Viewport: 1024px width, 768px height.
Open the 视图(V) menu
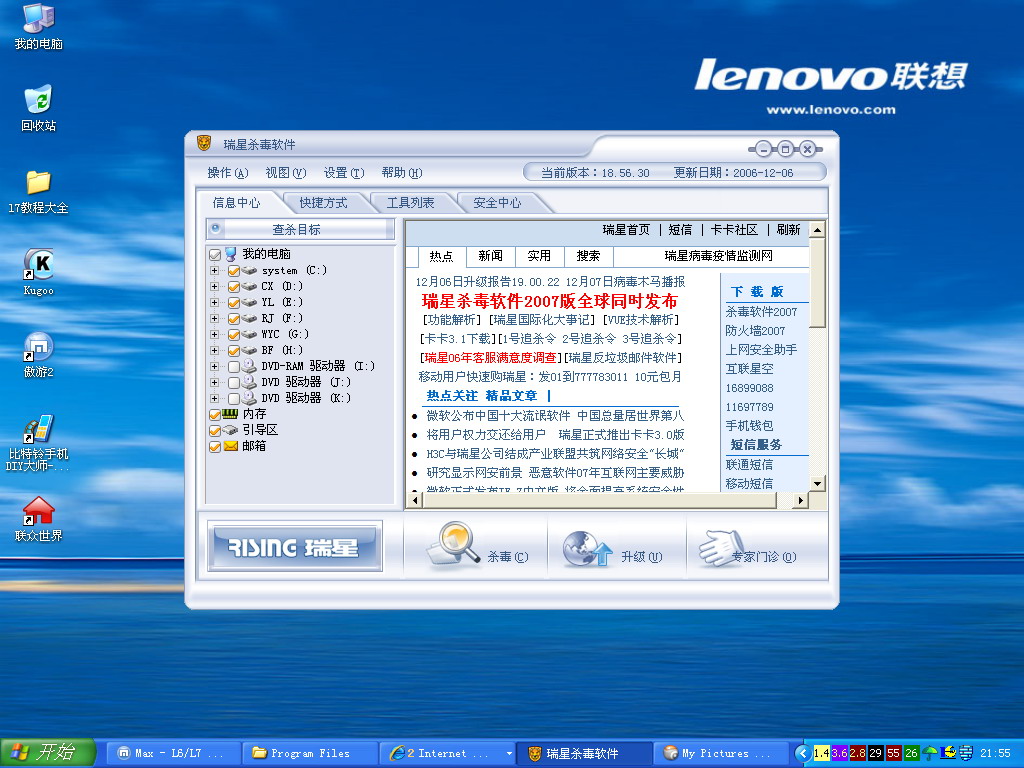click(x=285, y=172)
